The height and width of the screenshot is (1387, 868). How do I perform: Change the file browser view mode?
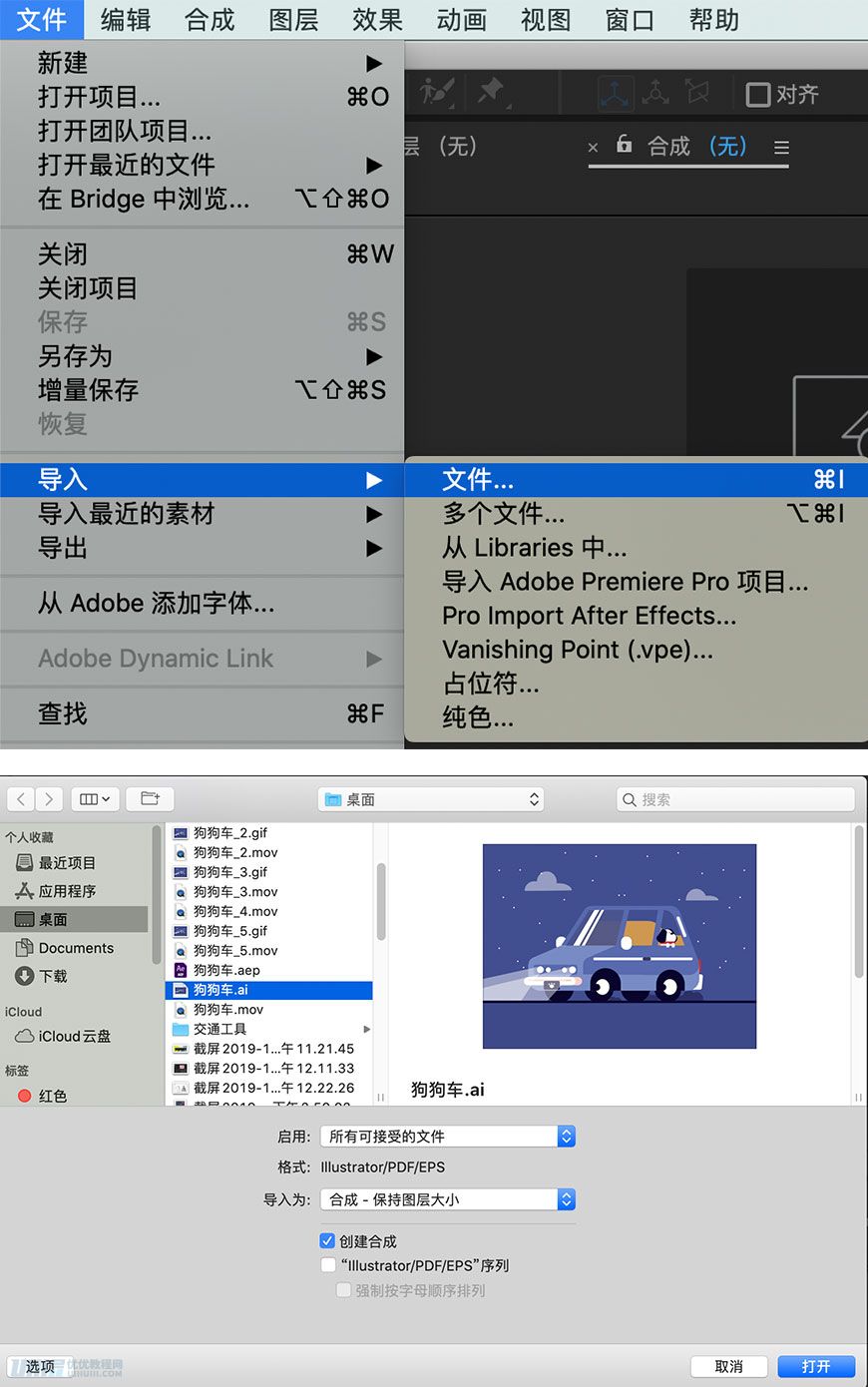point(95,799)
